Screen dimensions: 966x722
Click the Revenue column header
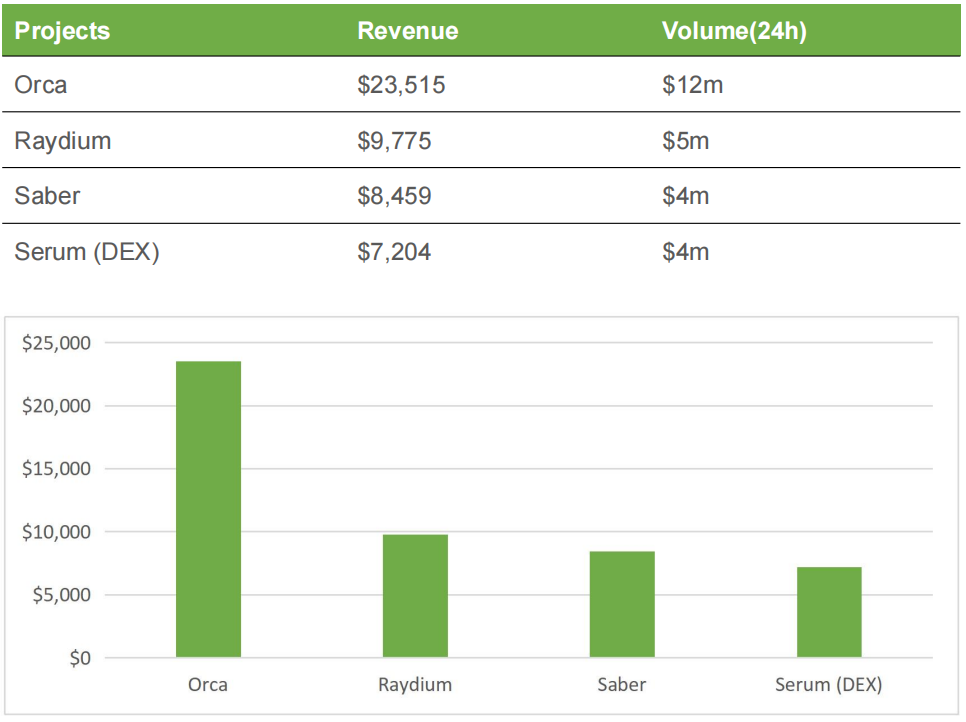coord(408,31)
